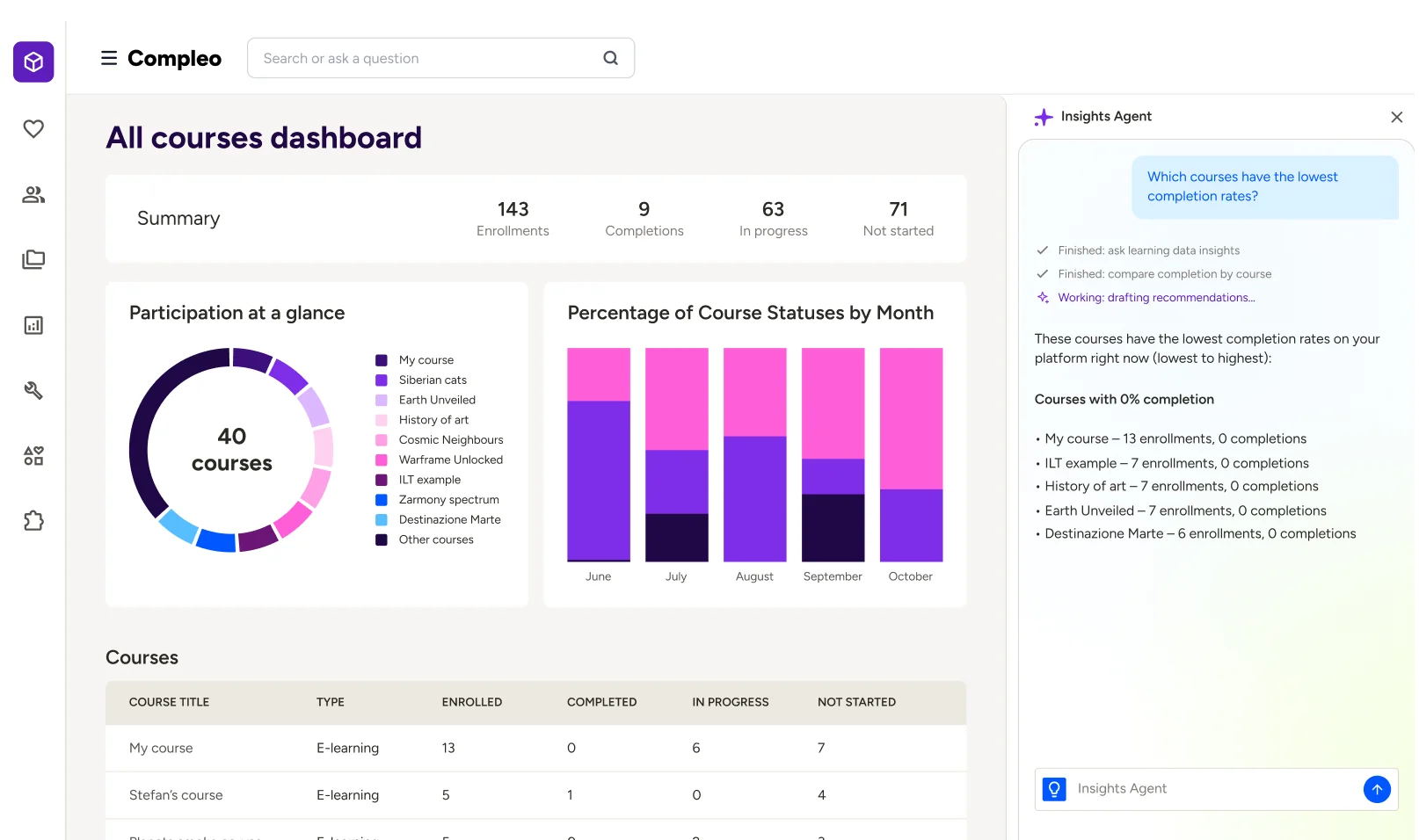
Task: Open the reports chart icon in sidebar
Action: tap(33, 325)
